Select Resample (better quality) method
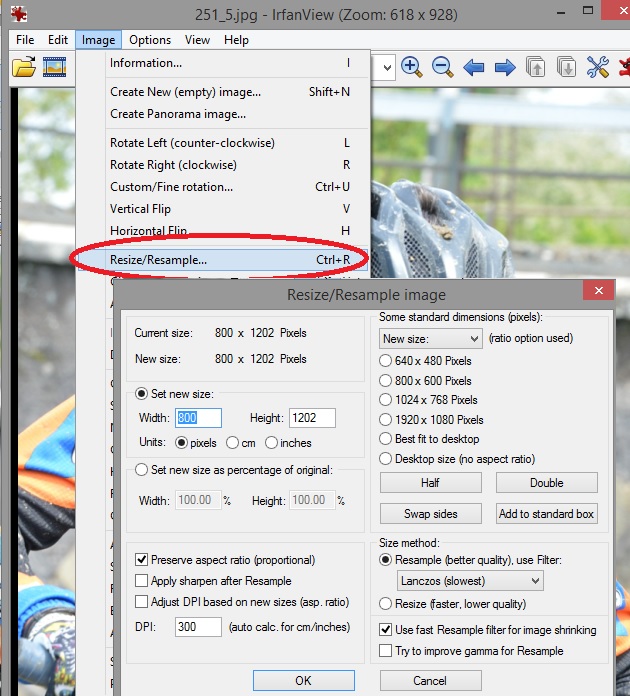 pos(385,560)
